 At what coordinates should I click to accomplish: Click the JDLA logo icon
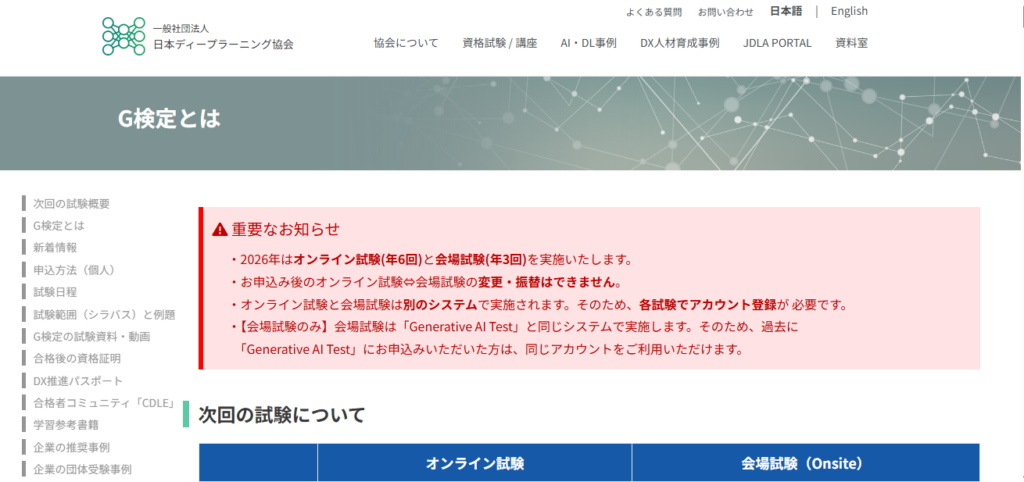[x=123, y=36]
